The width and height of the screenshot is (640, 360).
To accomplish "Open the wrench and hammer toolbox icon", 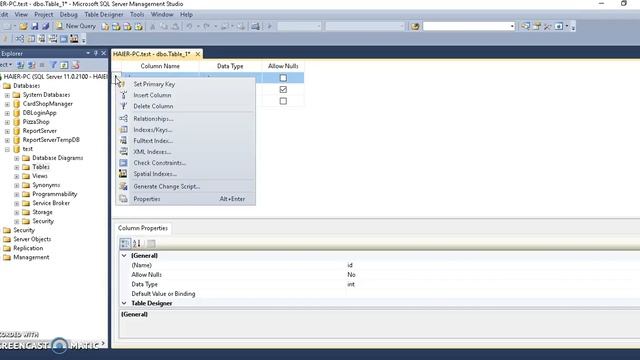I will (548, 27).
